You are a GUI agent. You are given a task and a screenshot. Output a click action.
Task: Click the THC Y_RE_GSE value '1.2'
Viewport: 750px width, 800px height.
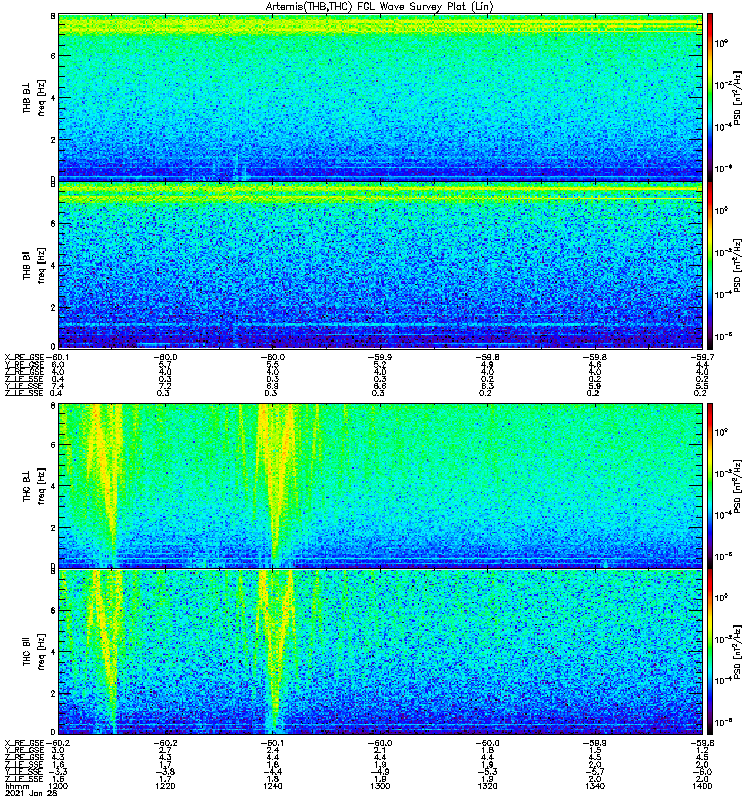(702, 750)
